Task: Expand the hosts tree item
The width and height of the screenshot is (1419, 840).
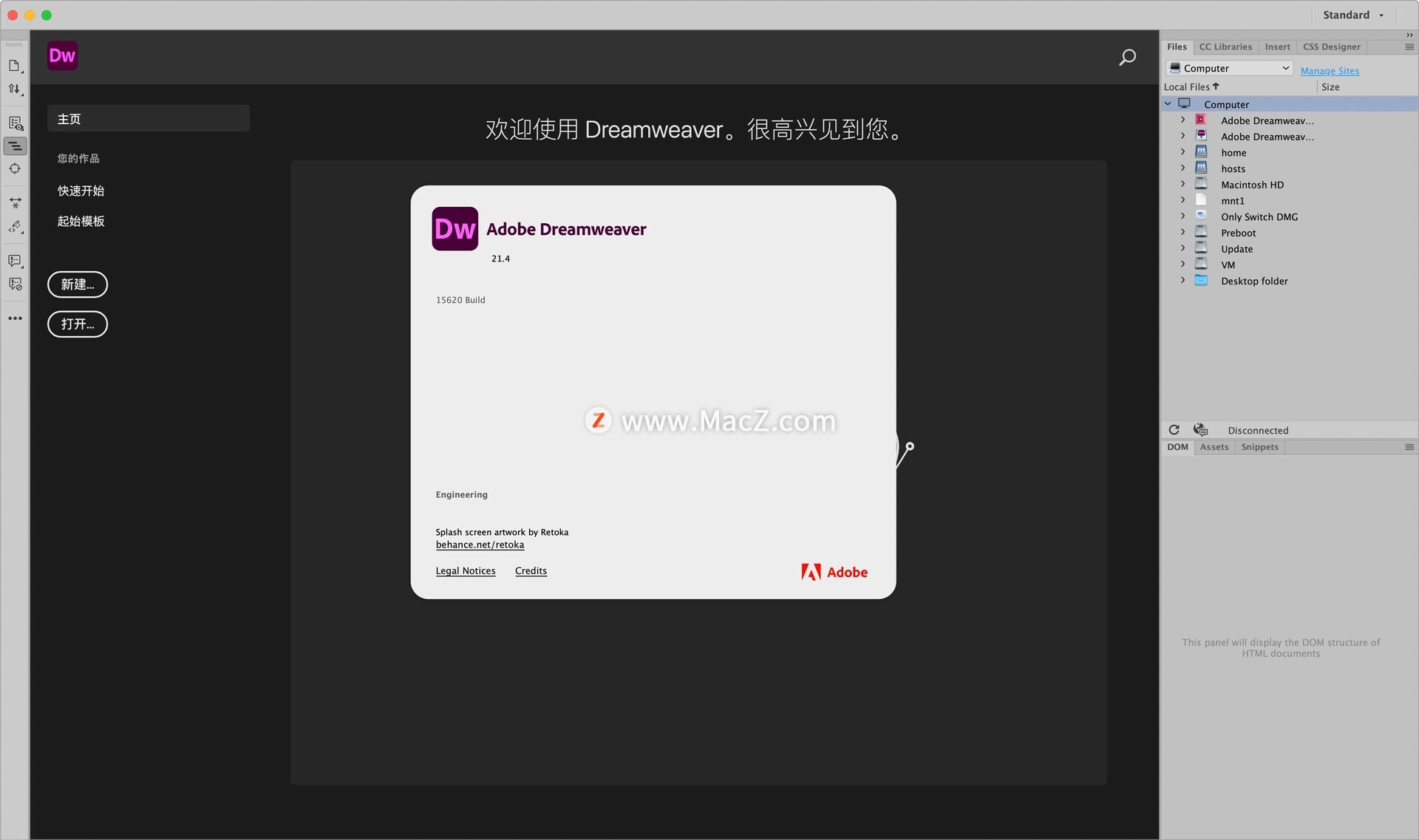Action: point(1182,168)
